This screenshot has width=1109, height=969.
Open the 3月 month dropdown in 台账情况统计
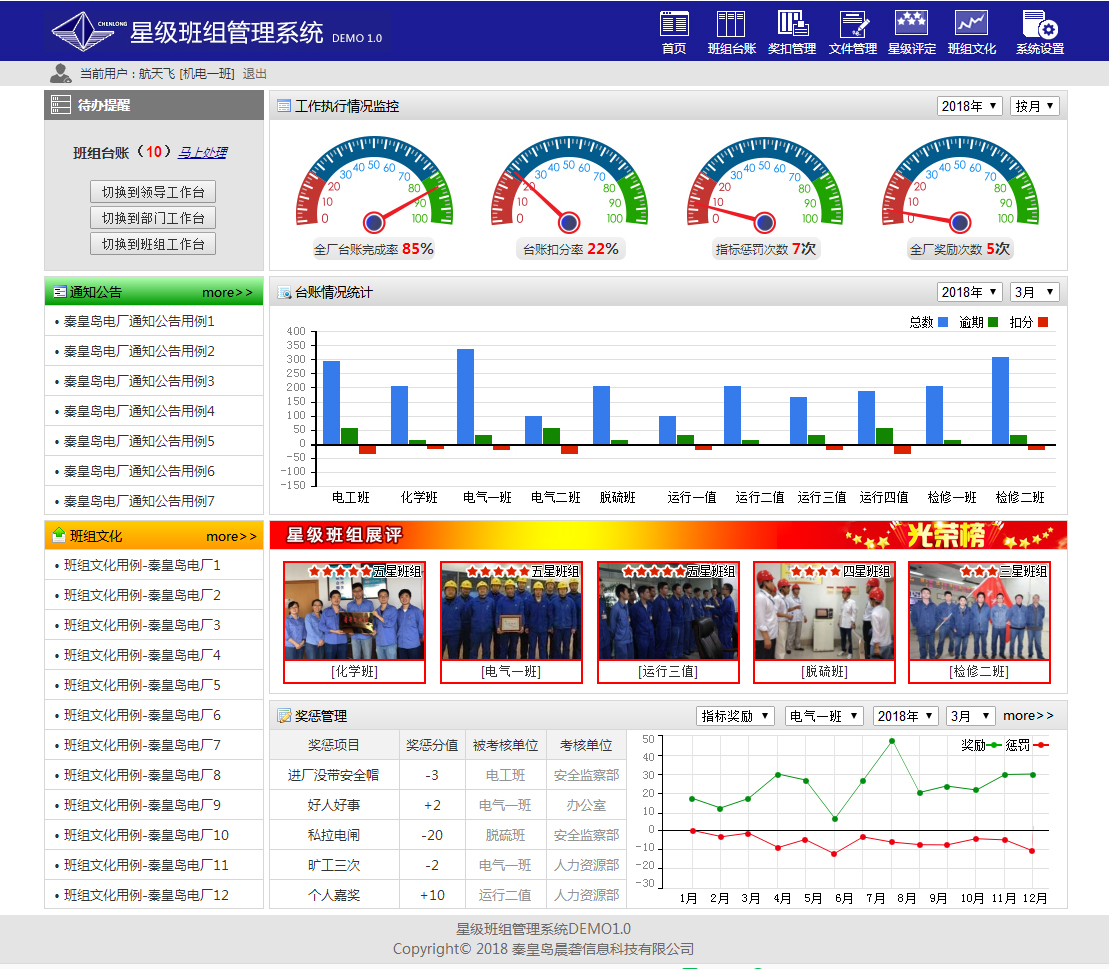[1034, 292]
